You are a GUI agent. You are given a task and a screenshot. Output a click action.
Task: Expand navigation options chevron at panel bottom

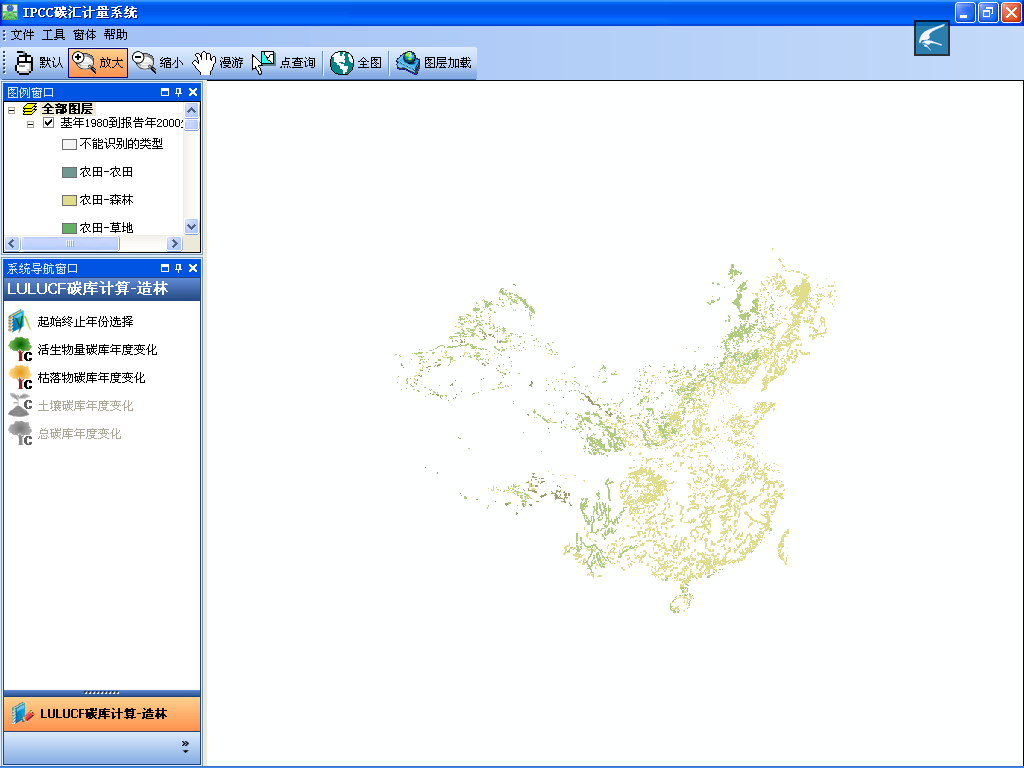tap(185, 746)
